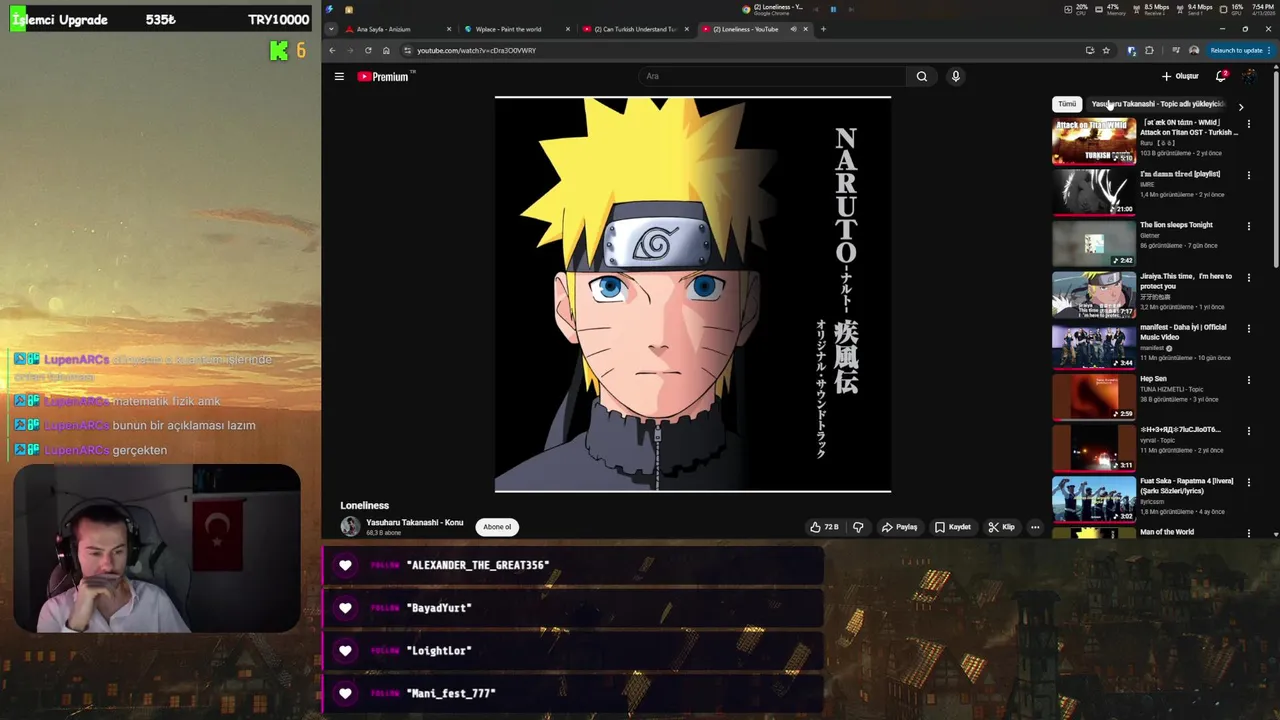Mute the Loneliness tab audio icon
Screen dimensions: 1280x720
[793, 29]
